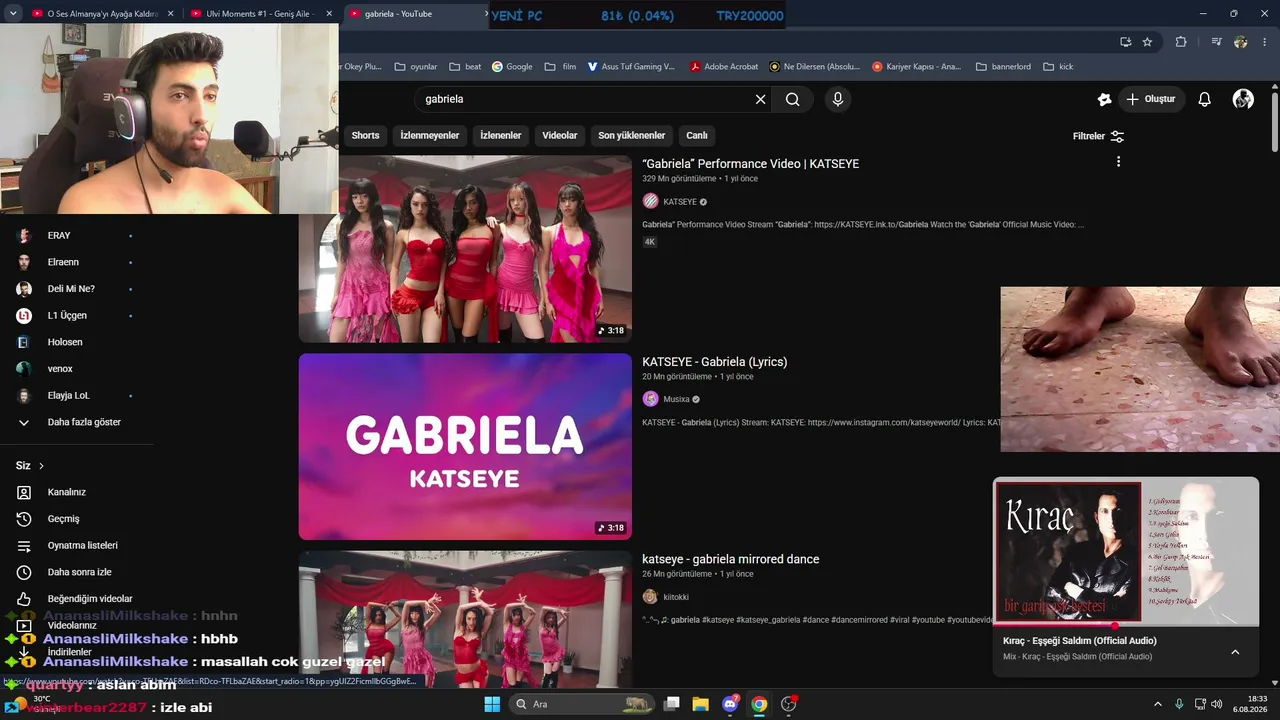Open the tab search dropdown in Chrome
The height and width of the screenshot is (720, 1280).
click(13, 14)
